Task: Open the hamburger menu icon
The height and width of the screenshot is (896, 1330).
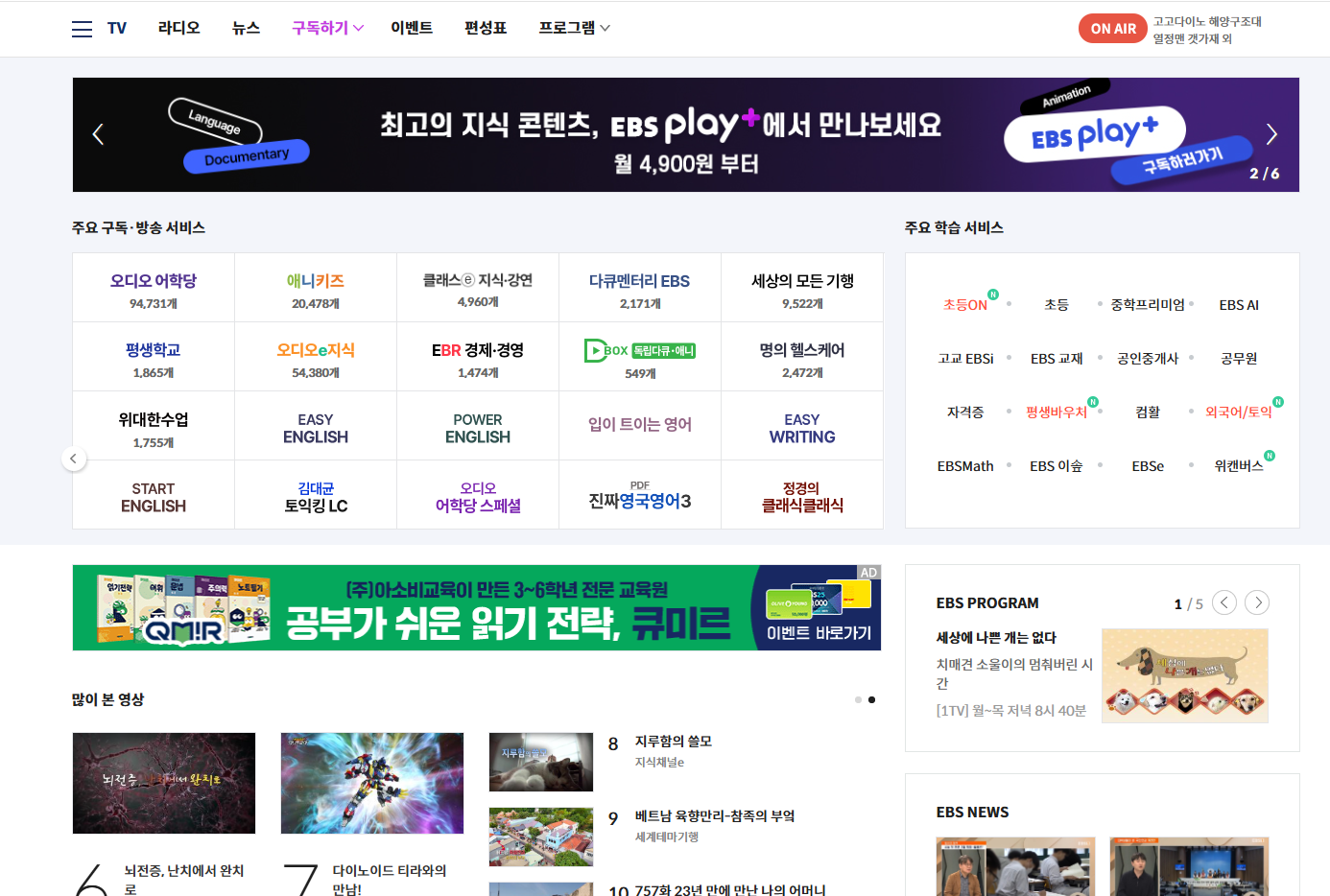Action: click(x=82, y=29)
